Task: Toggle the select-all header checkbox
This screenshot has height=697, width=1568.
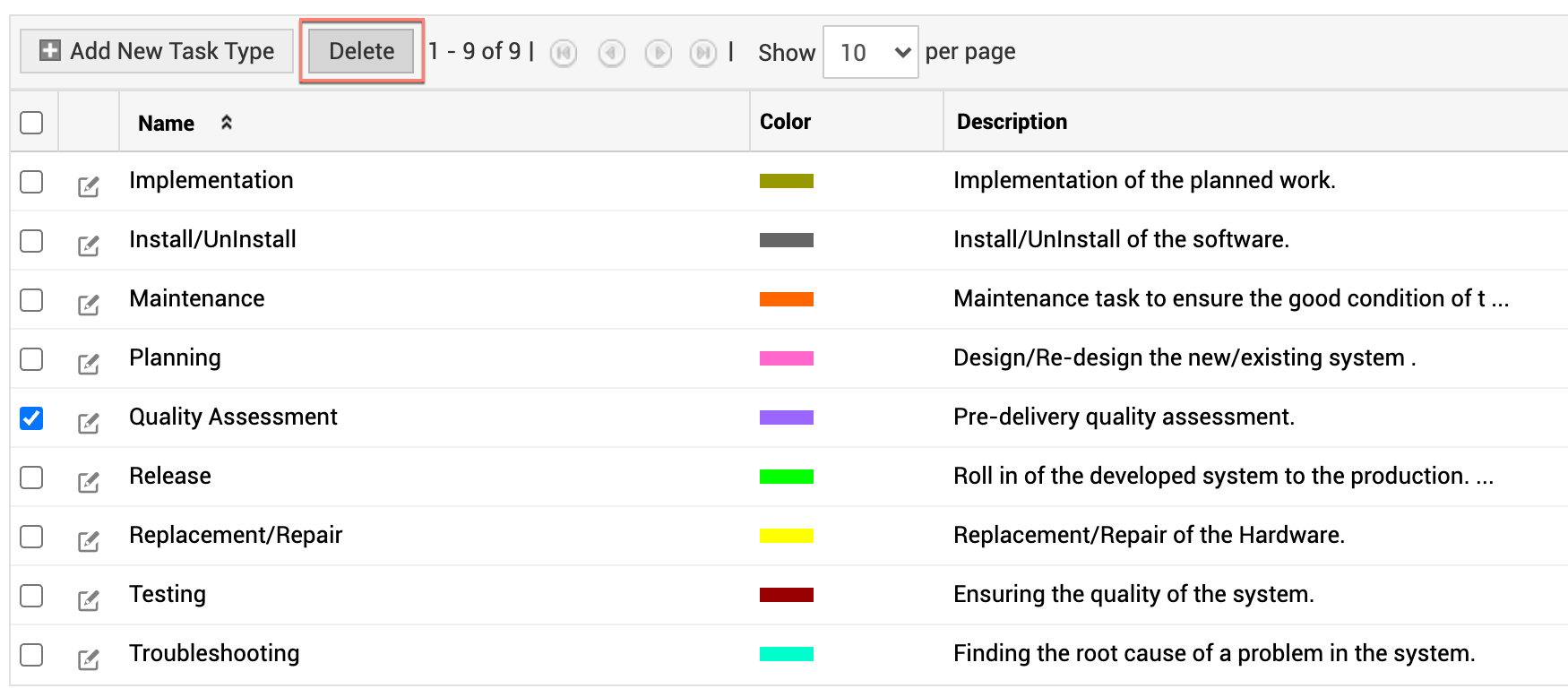Action: pyautogui.click(x=31, y=123)
